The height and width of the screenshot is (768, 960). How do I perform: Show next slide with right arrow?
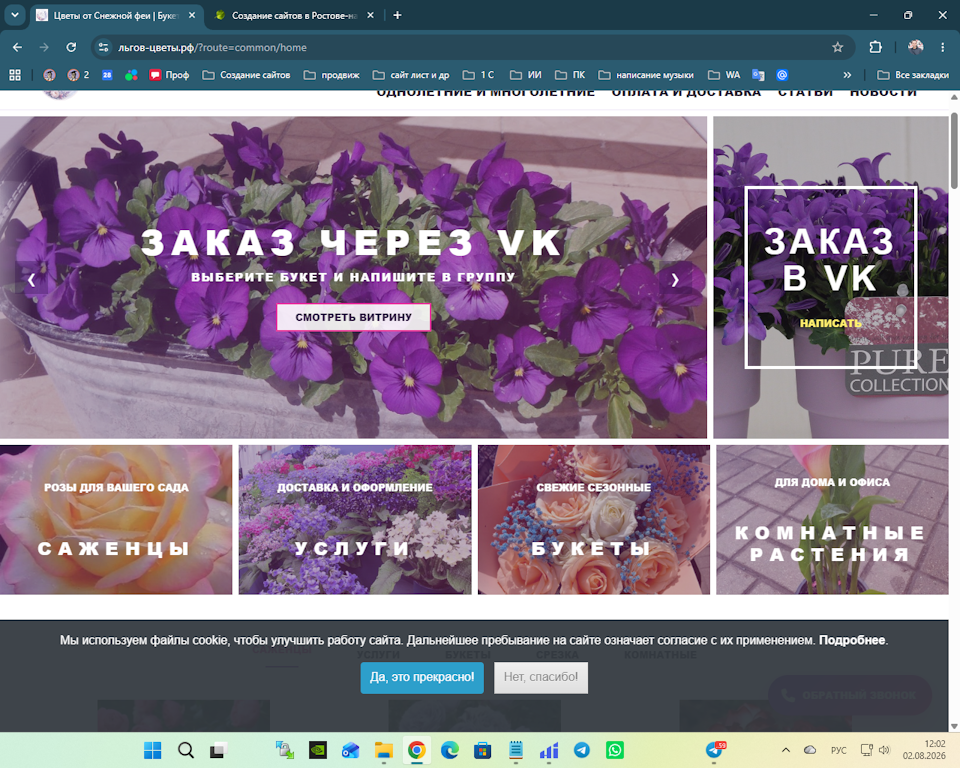coord(675,280)
